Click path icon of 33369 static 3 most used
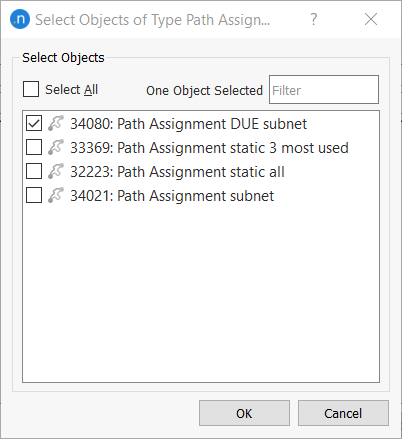The width and height of the screenshot is (402, 439). pos(56,147)
